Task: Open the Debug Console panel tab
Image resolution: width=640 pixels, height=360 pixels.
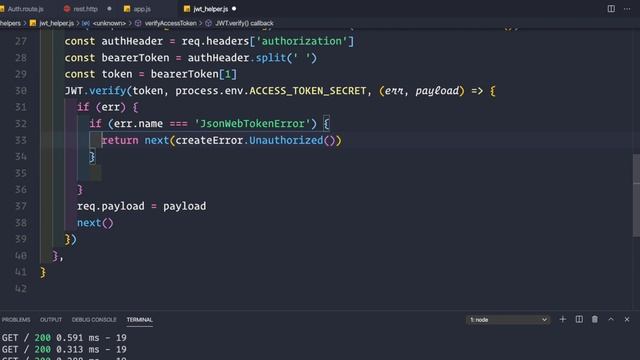Action: (94, 320)
